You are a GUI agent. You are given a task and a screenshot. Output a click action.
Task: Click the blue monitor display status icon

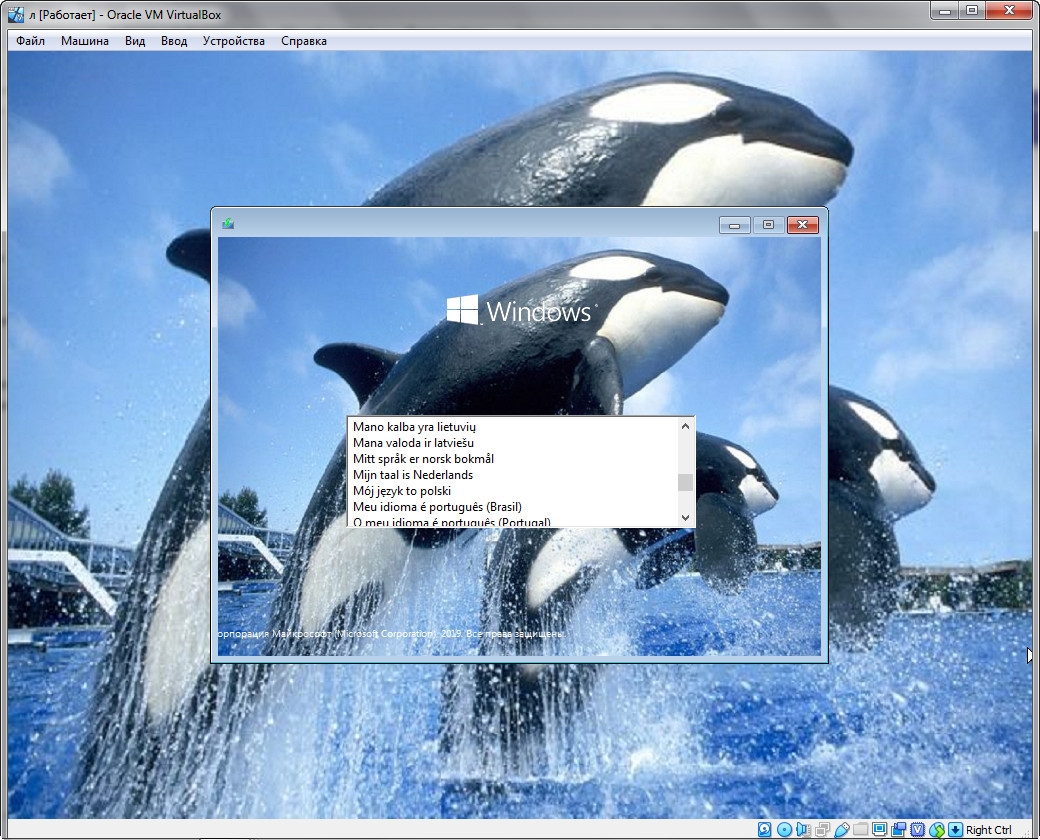[879, 829]
